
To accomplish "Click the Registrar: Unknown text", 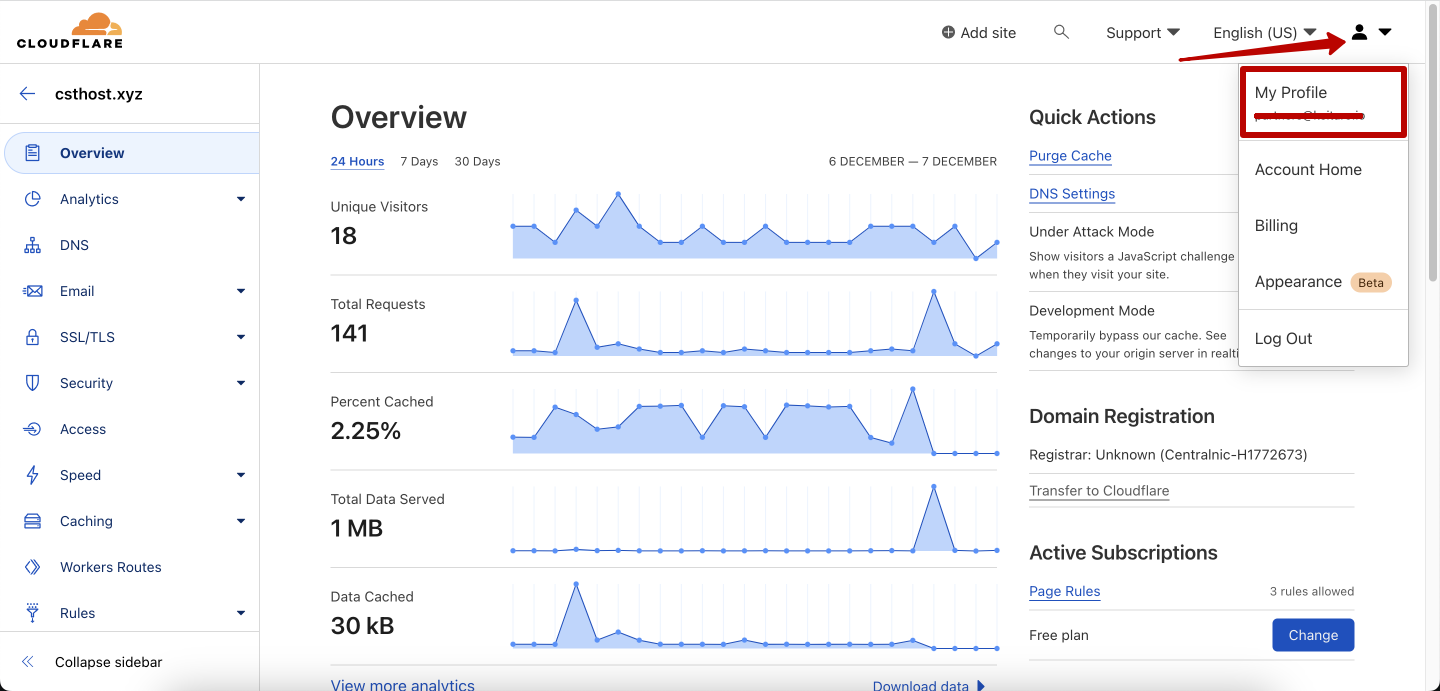I will tap(1168, 455).
